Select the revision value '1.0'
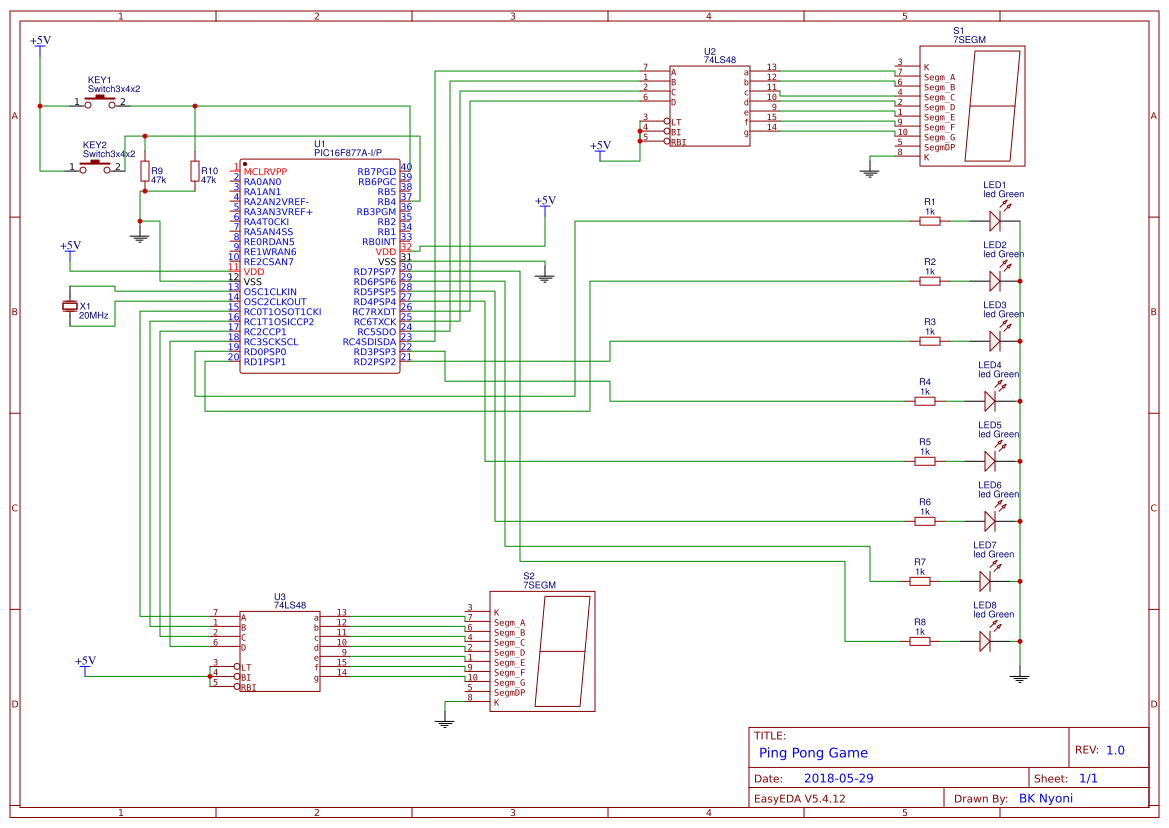The height and width of the screenshot is (828, 1169). [1115, 750]
